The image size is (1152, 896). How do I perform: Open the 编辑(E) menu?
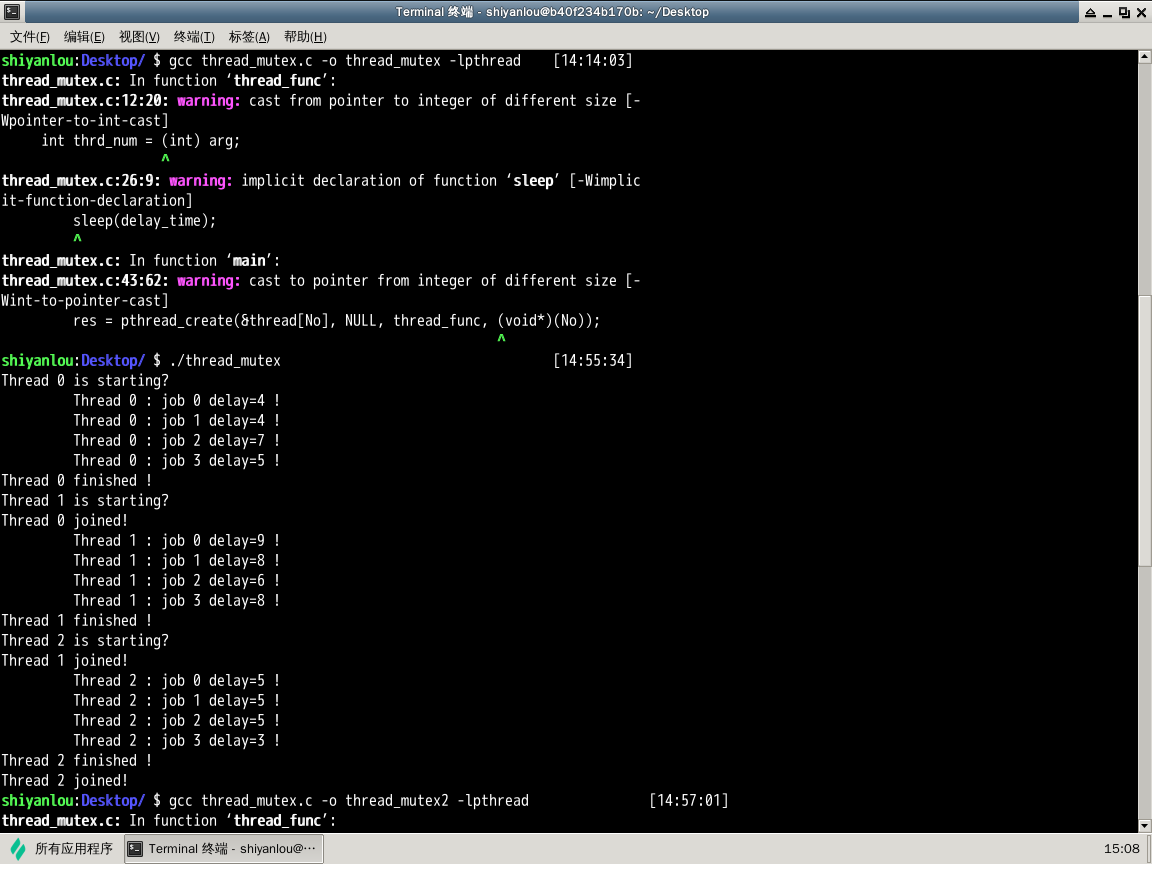[84, 37]
